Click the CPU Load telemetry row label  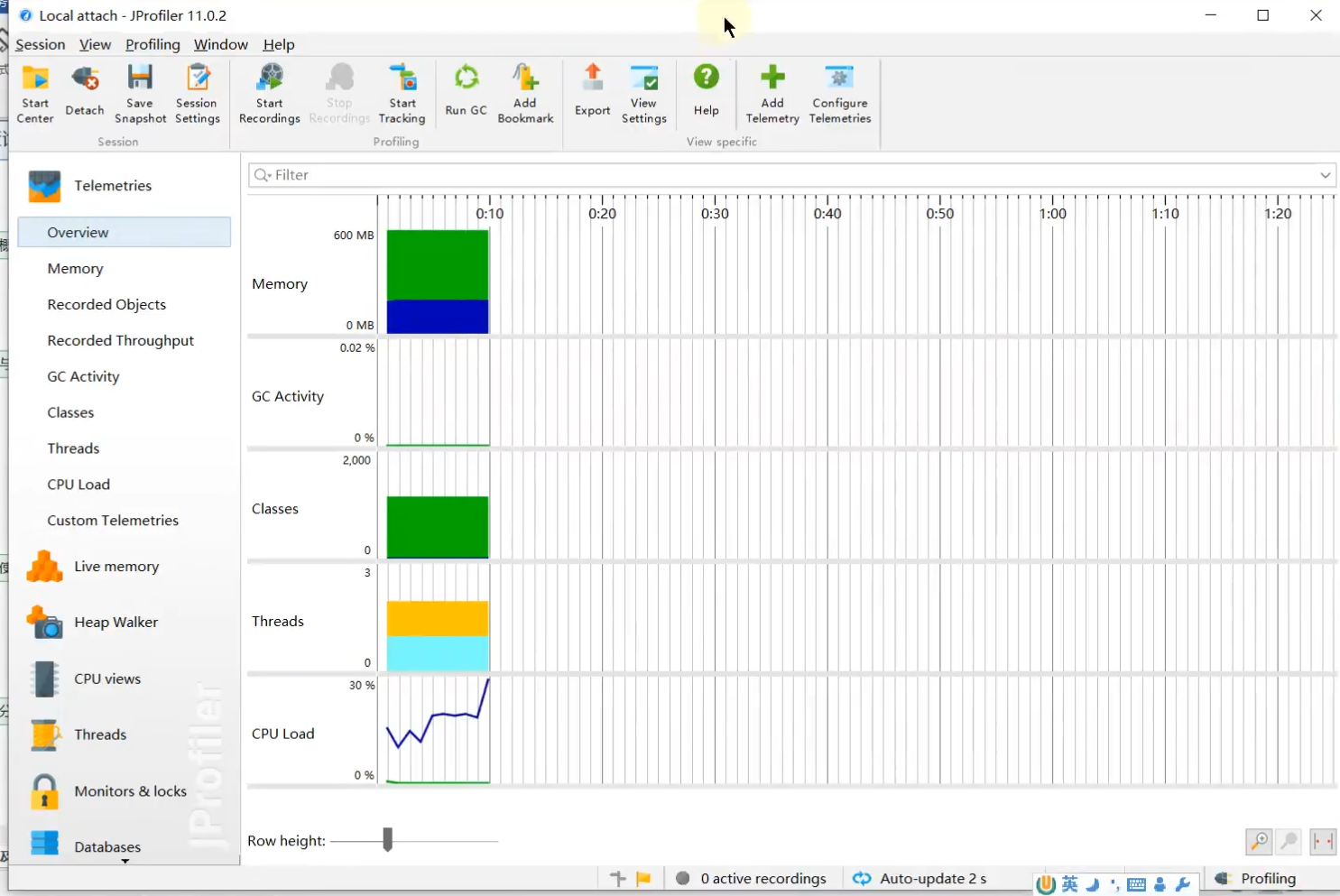pos(283,734)
